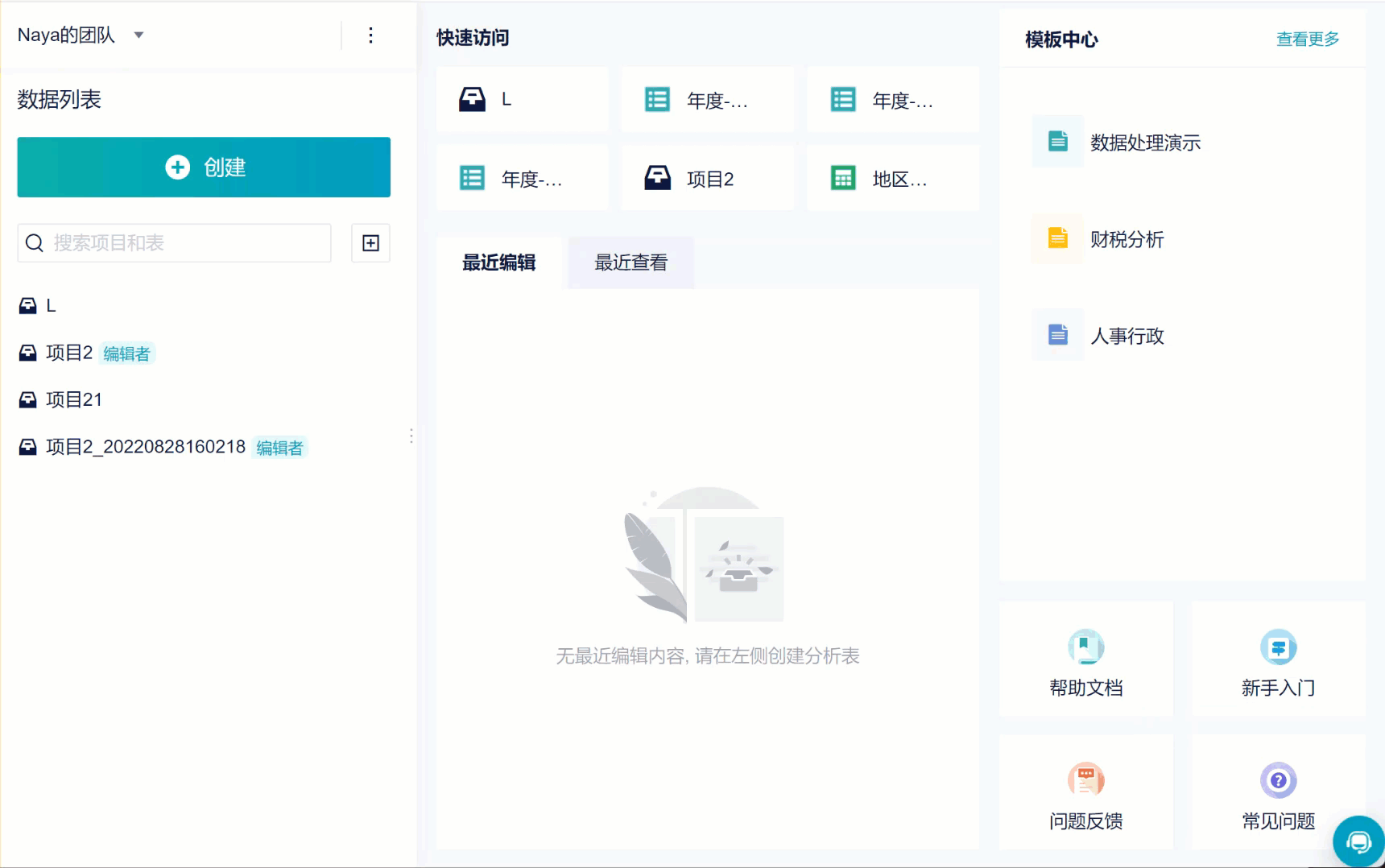1385x868 pixels.
Task: Open the three-dot menu beside team name
Action: (x=370, y=35)
